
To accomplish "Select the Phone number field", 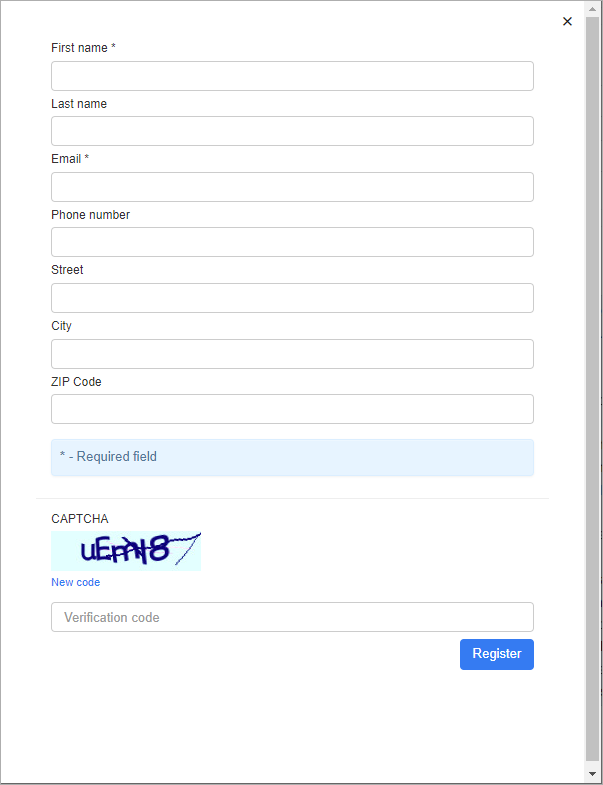I will pos(292,242).
